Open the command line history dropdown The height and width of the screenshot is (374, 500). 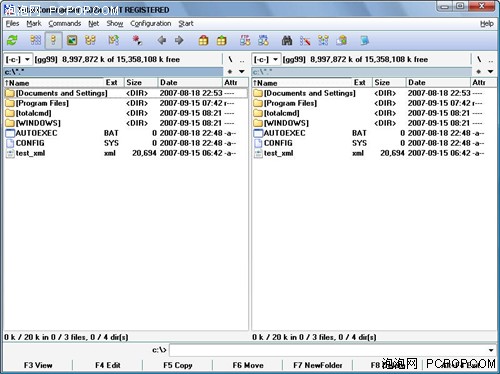coord(491,350)
